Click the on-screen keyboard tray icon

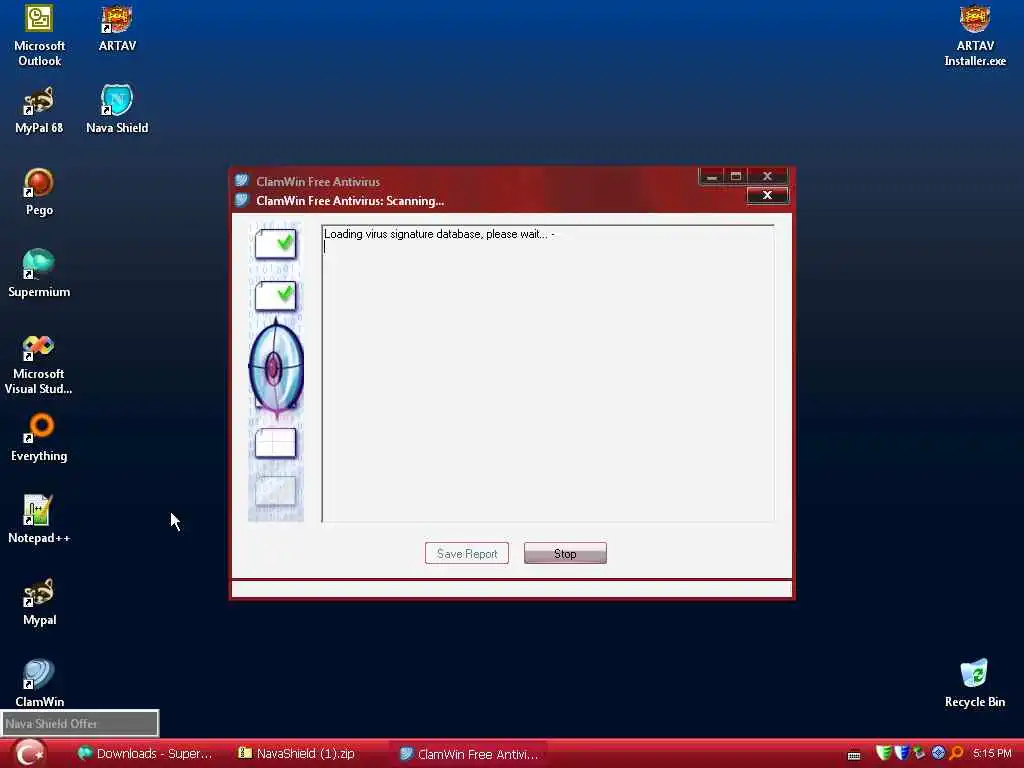tap(854, 755)
